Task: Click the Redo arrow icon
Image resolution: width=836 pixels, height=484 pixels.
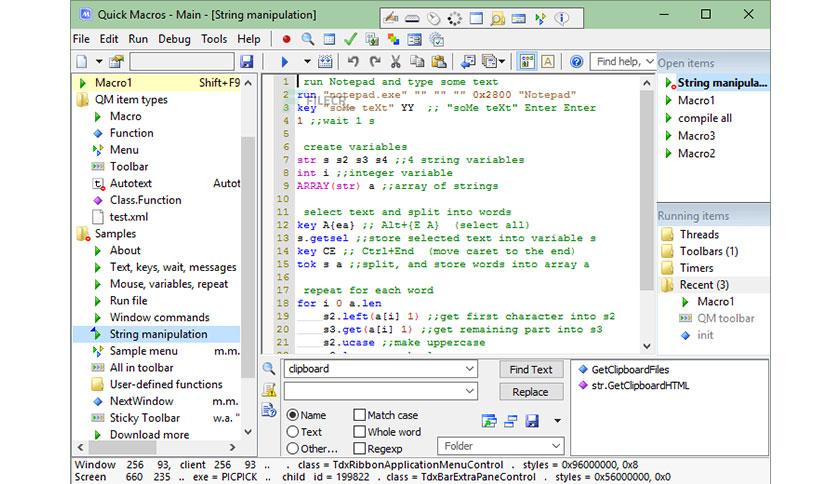Action: [x=375, y=62]
